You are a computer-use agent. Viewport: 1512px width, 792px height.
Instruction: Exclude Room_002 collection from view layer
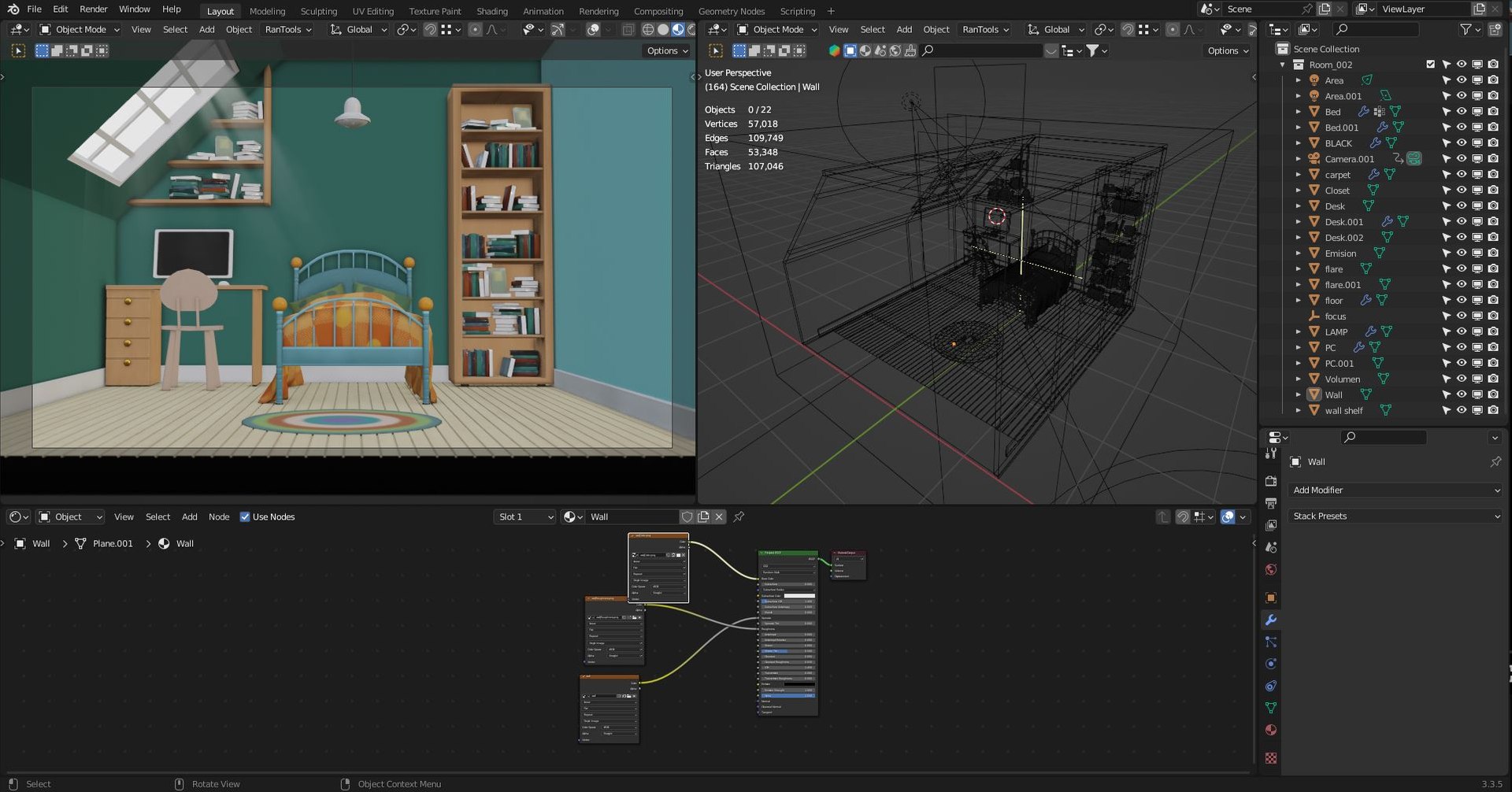(x=1430, y=65)
